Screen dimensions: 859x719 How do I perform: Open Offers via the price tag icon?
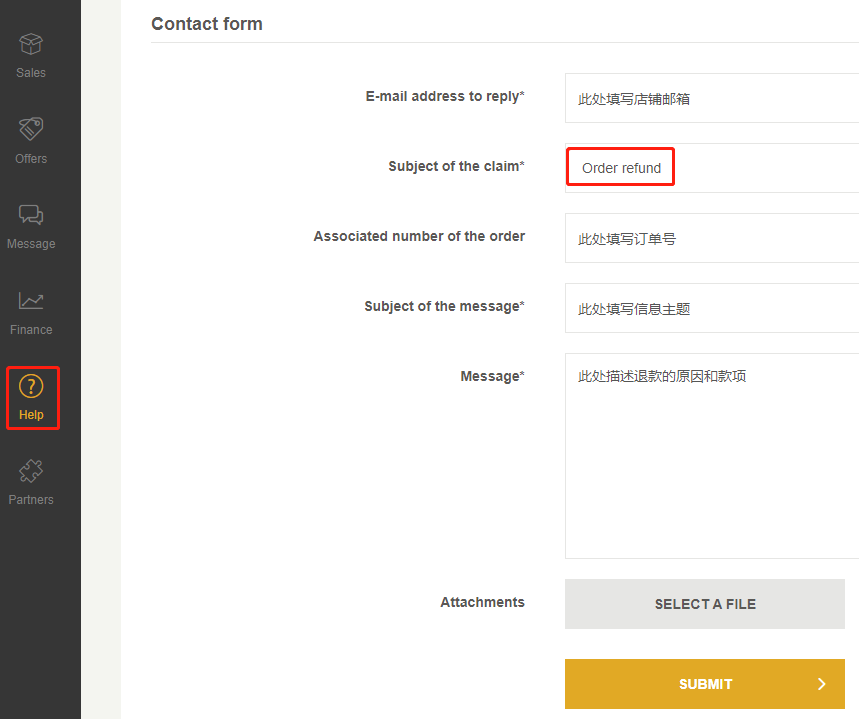(31, 129)
